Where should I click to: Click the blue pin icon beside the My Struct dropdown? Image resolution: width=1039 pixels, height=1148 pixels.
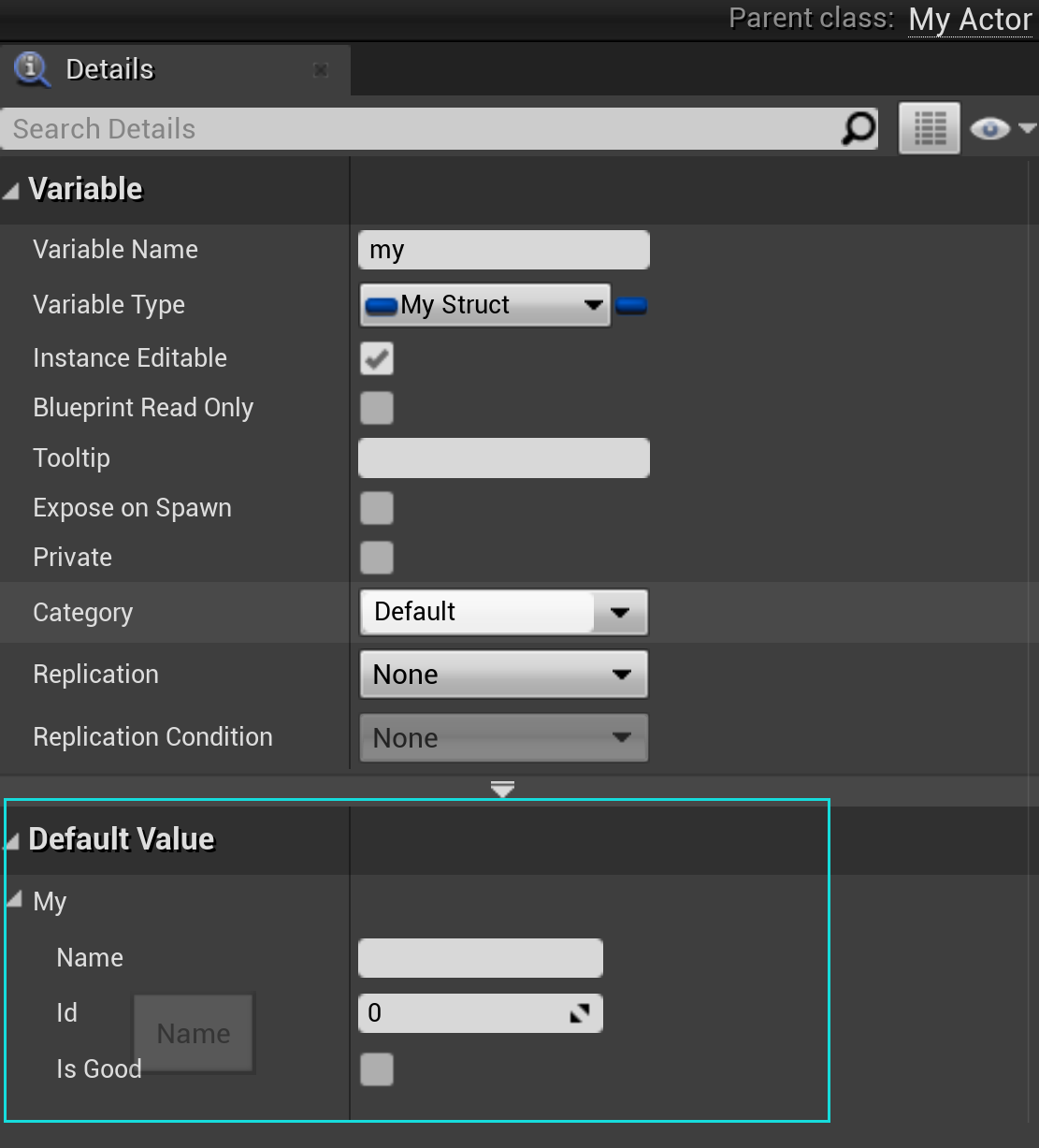(x=631, y=305)
